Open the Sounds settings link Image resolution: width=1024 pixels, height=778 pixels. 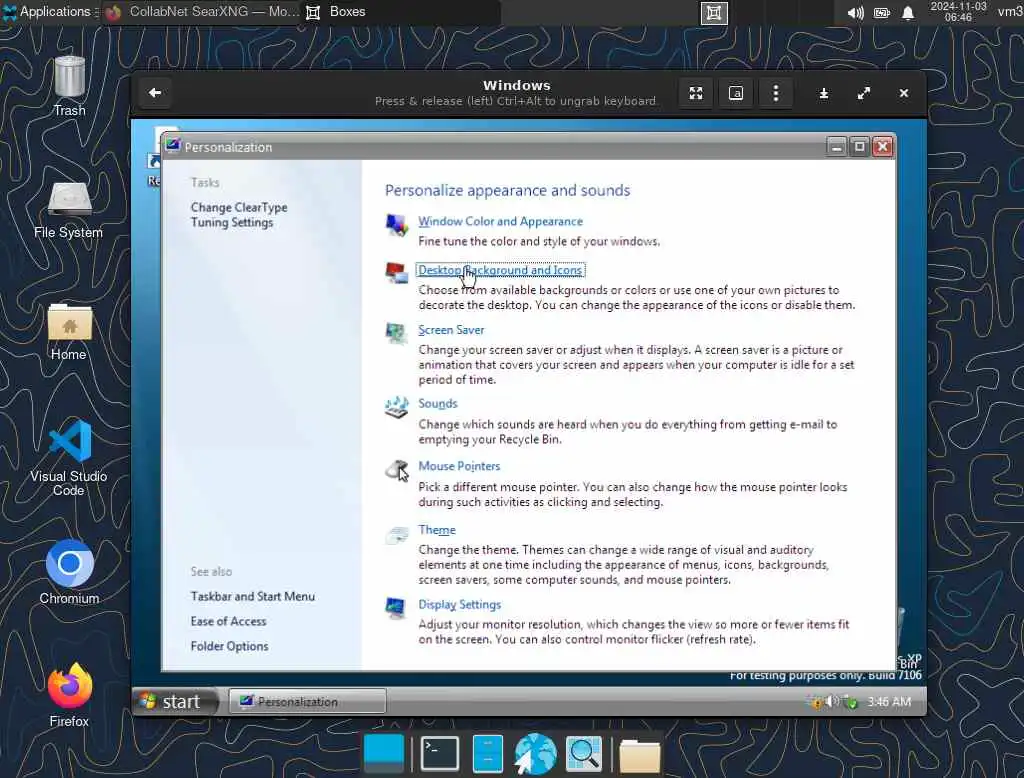(438, 404)
